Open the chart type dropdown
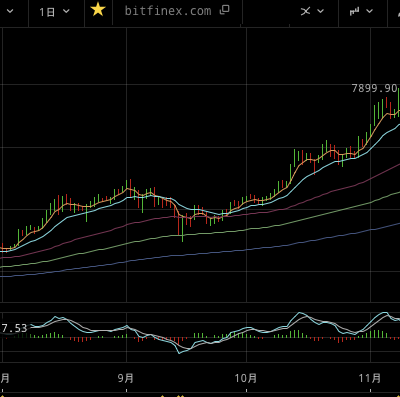Viewport: 400px width, 397px height. coord(361,11)
